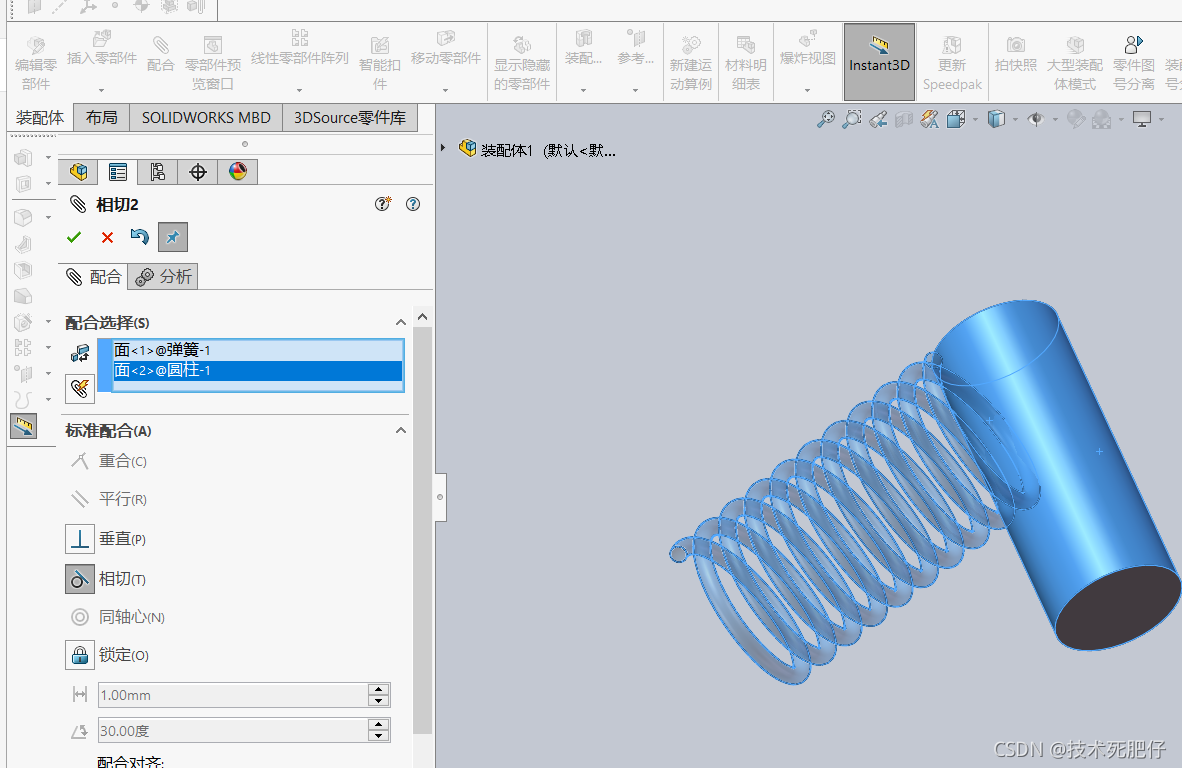This screenshot has width=1182, height=768.
Task: Open the 3DSource零部件库 tab
Action: click(350, 118)
